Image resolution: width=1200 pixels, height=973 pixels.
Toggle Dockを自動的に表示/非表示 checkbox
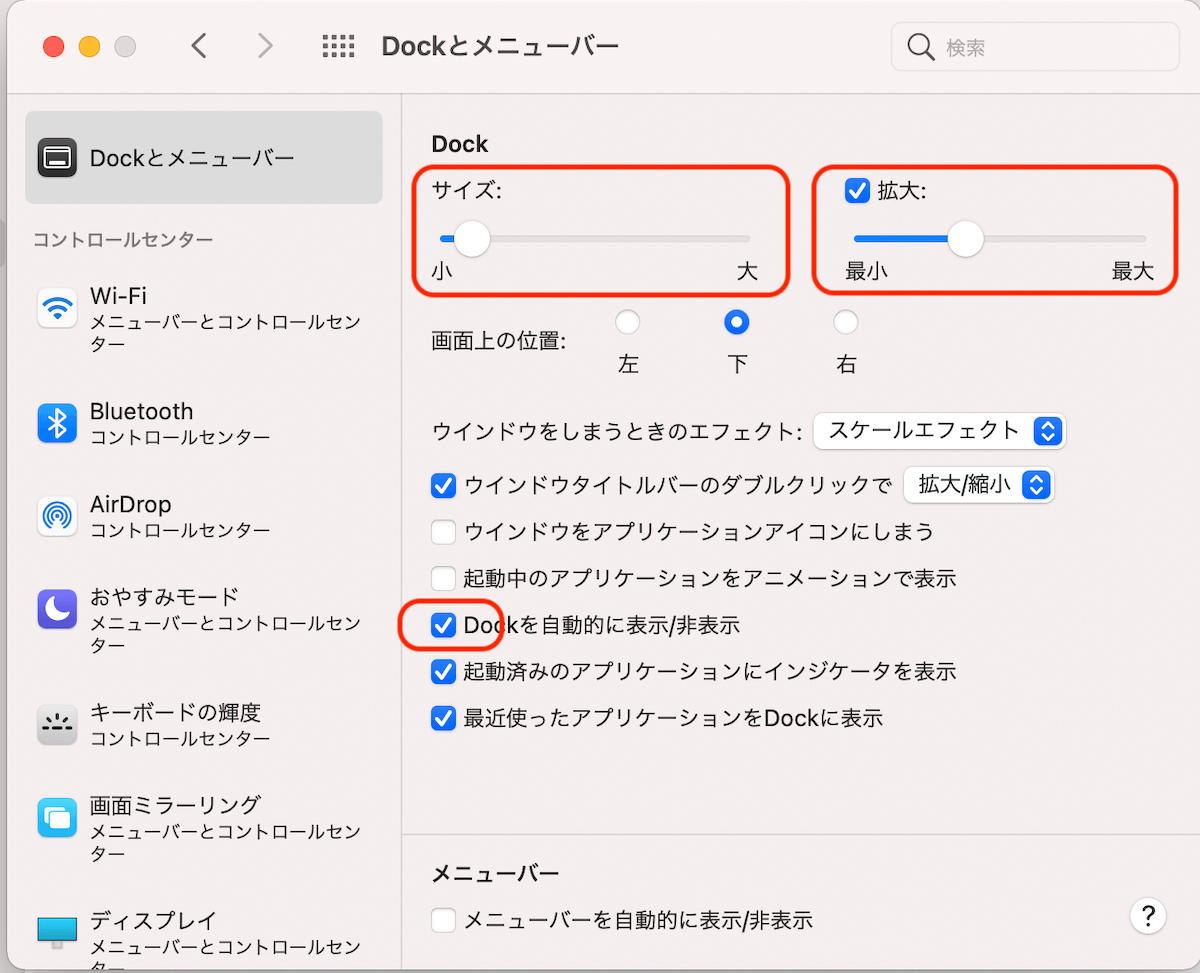[x=443, y=626]
